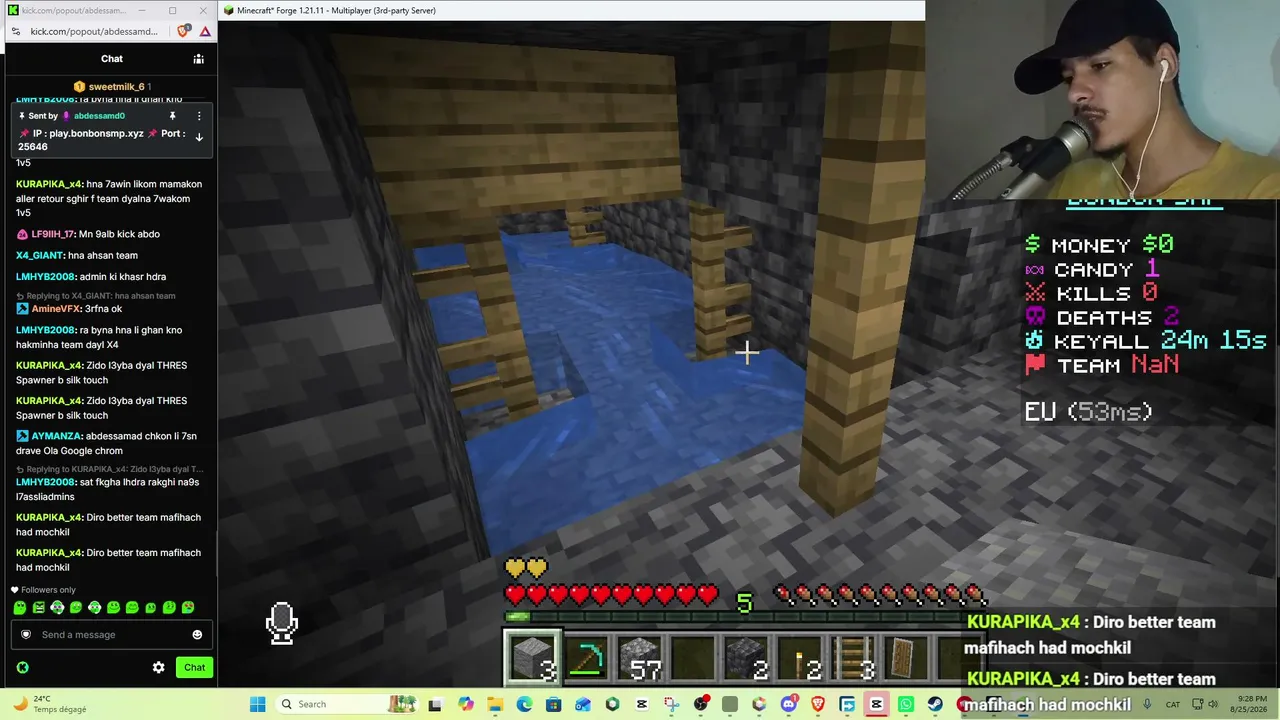Insert the angry square green emote
The width and height of the screenshot is (1280, 720).
click(x=39, y=607)
